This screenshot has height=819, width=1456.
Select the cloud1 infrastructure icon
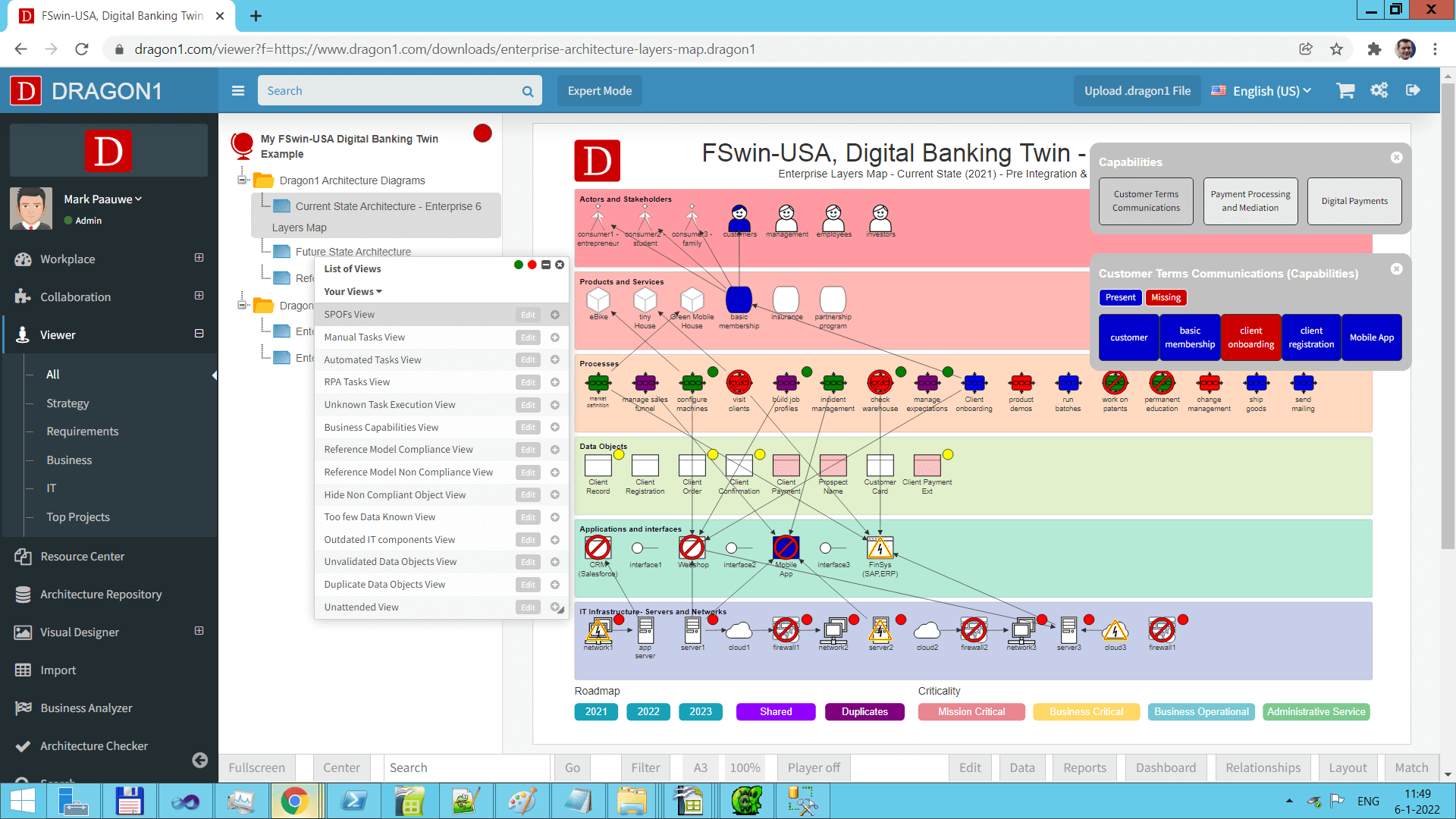pos(739,630)
